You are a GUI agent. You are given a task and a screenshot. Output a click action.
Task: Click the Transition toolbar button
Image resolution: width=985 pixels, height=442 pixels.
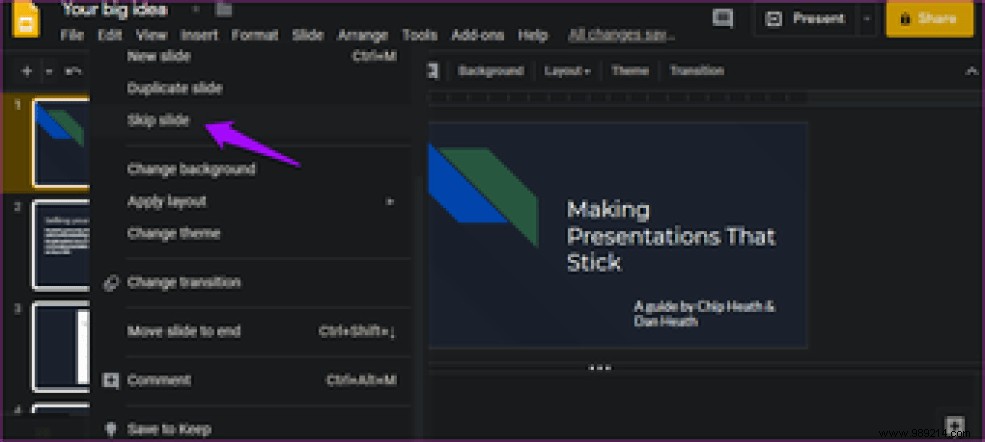click(697, 71)
